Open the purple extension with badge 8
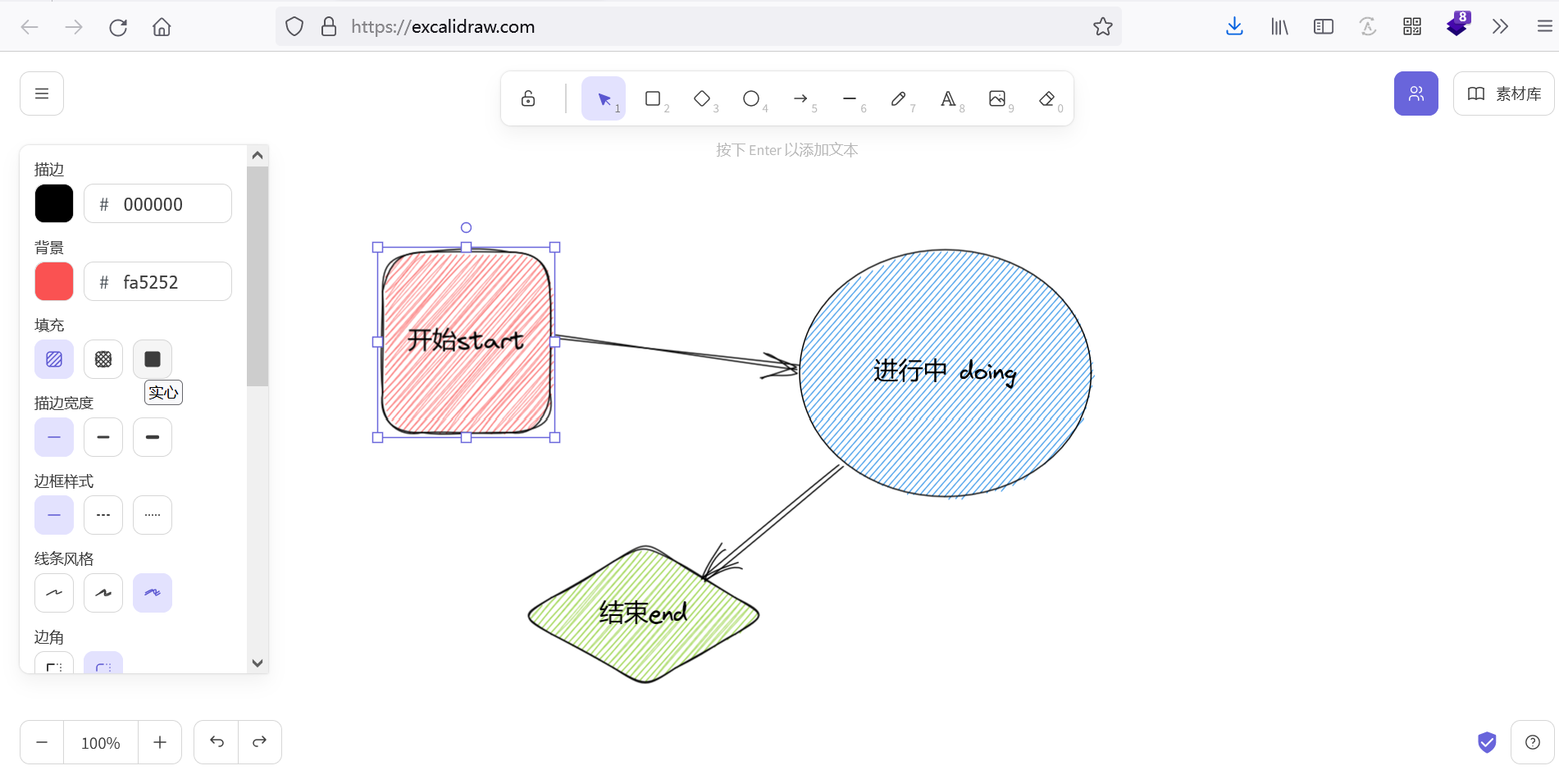Screen dimensions: 1559x784 coord(1456,25)
